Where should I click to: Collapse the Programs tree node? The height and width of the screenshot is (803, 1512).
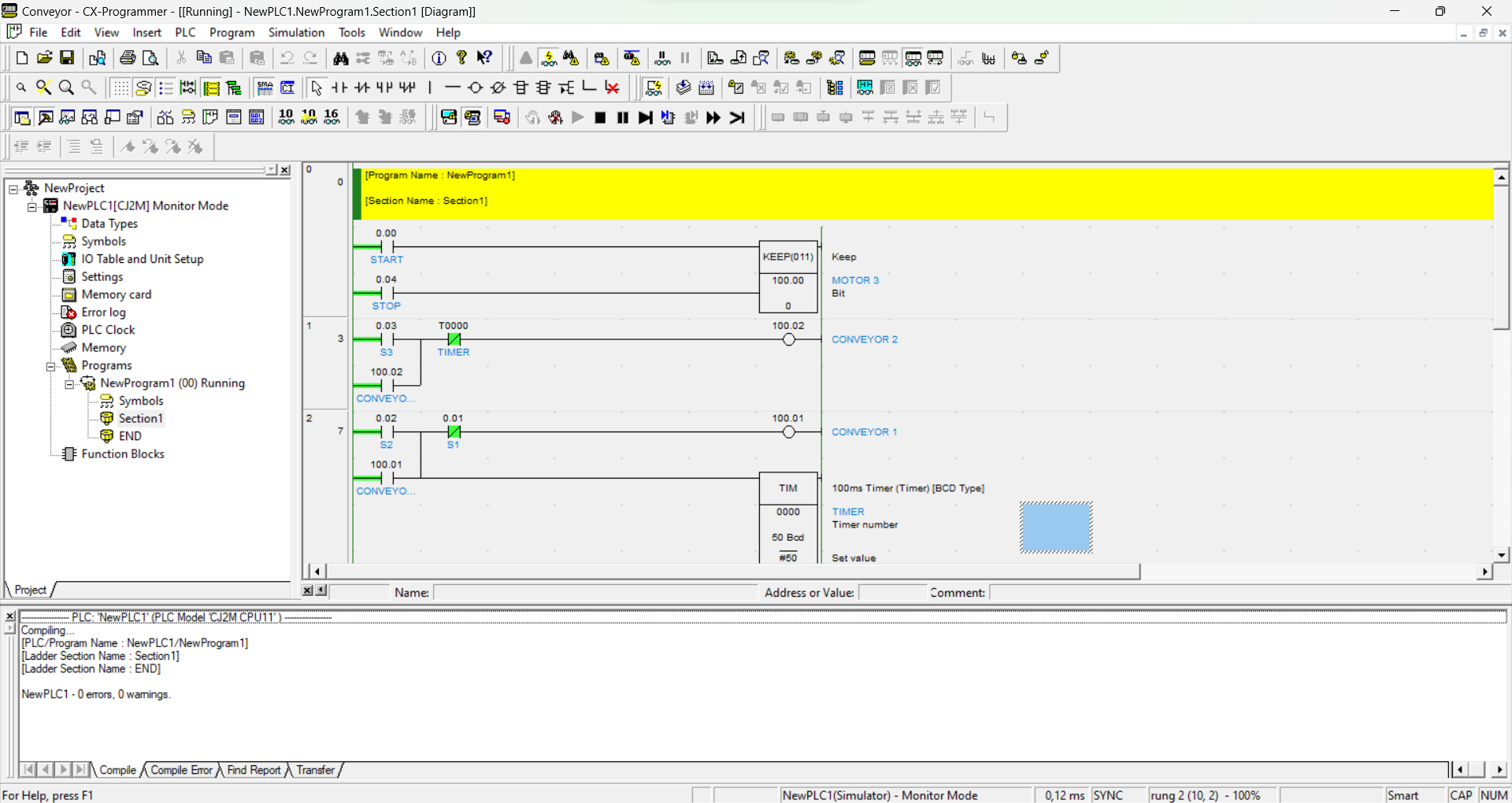click(51, 366)
